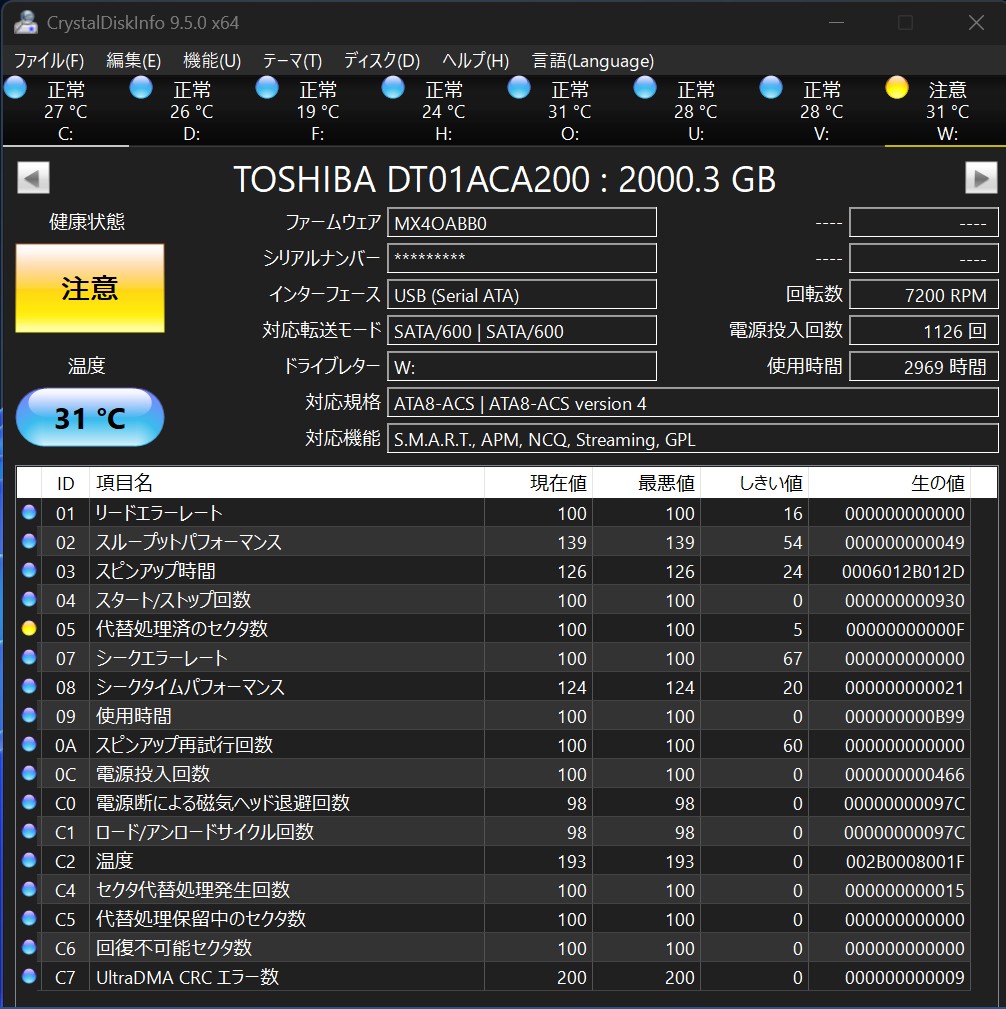1006x1009 pixels.
Task: Click yellow status dot for attribute 05
Action: (29, 629)
